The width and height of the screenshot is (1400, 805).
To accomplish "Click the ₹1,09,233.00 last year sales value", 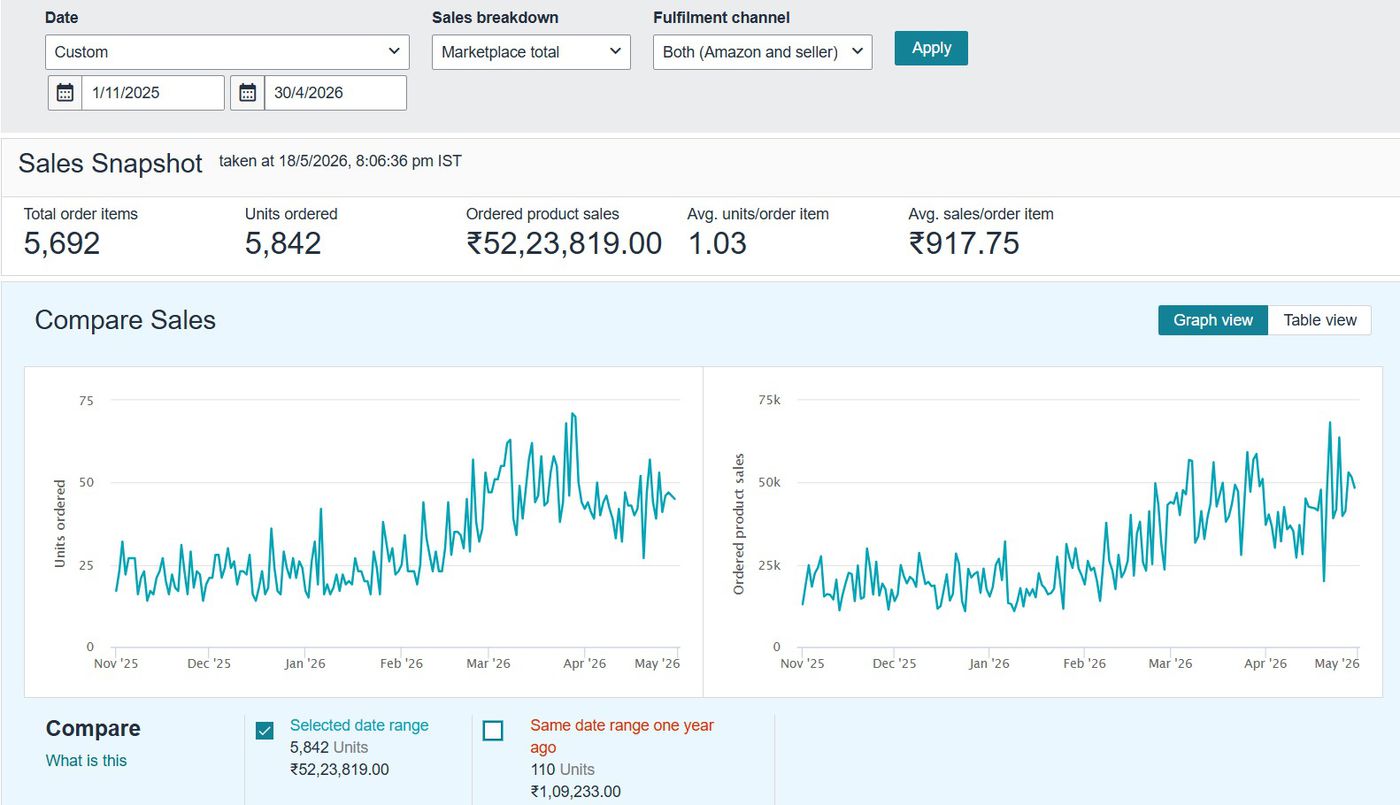I will tap(575, 792).
